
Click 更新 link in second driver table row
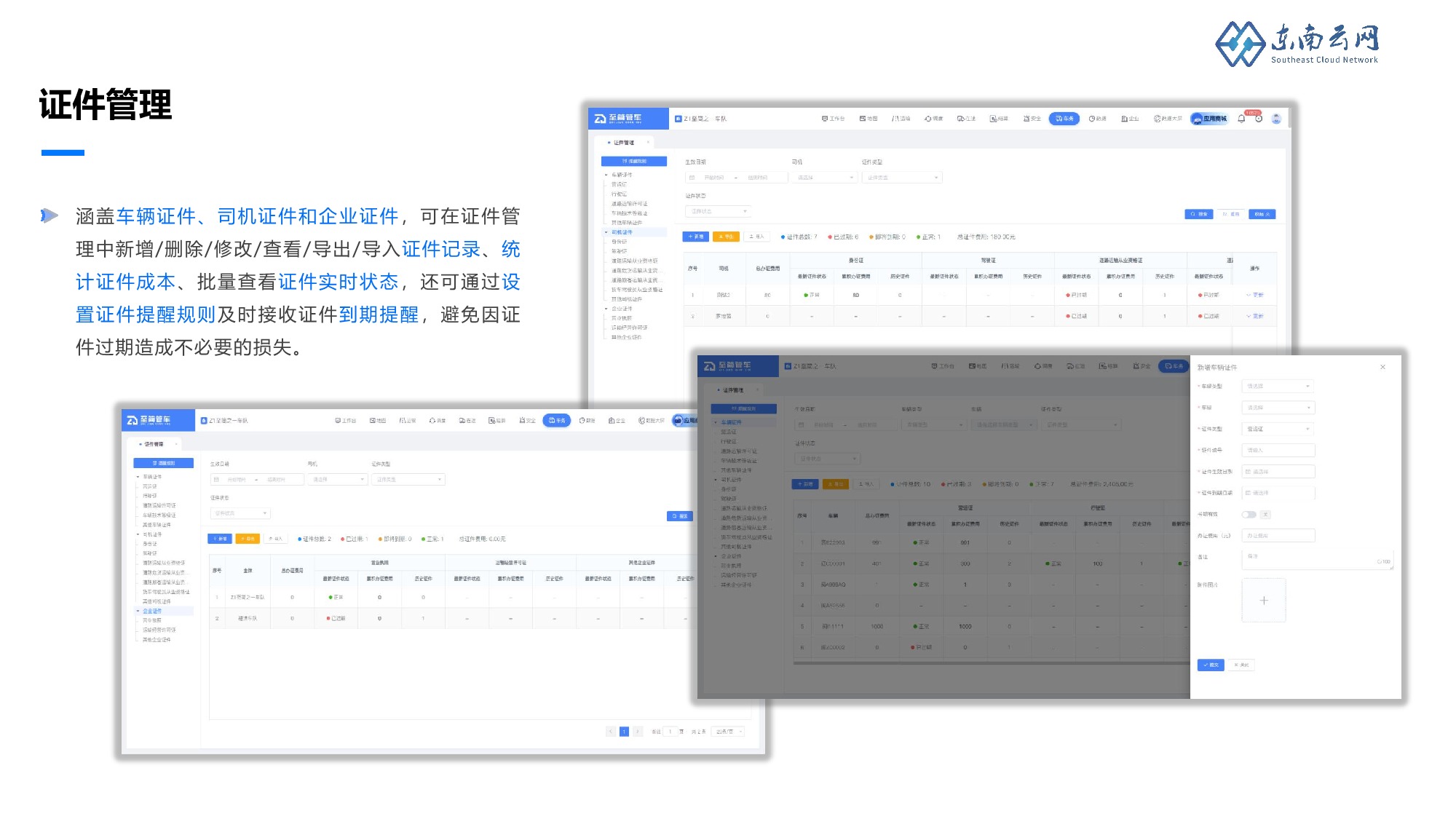[x=1255, y=316]
